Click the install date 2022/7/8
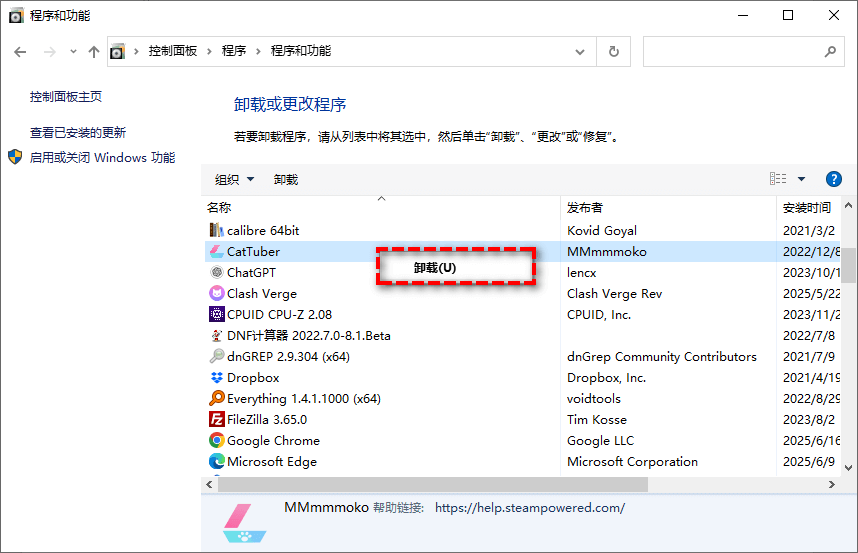The image size is (858, 553). pyautogui.click(x=809, y=336)
